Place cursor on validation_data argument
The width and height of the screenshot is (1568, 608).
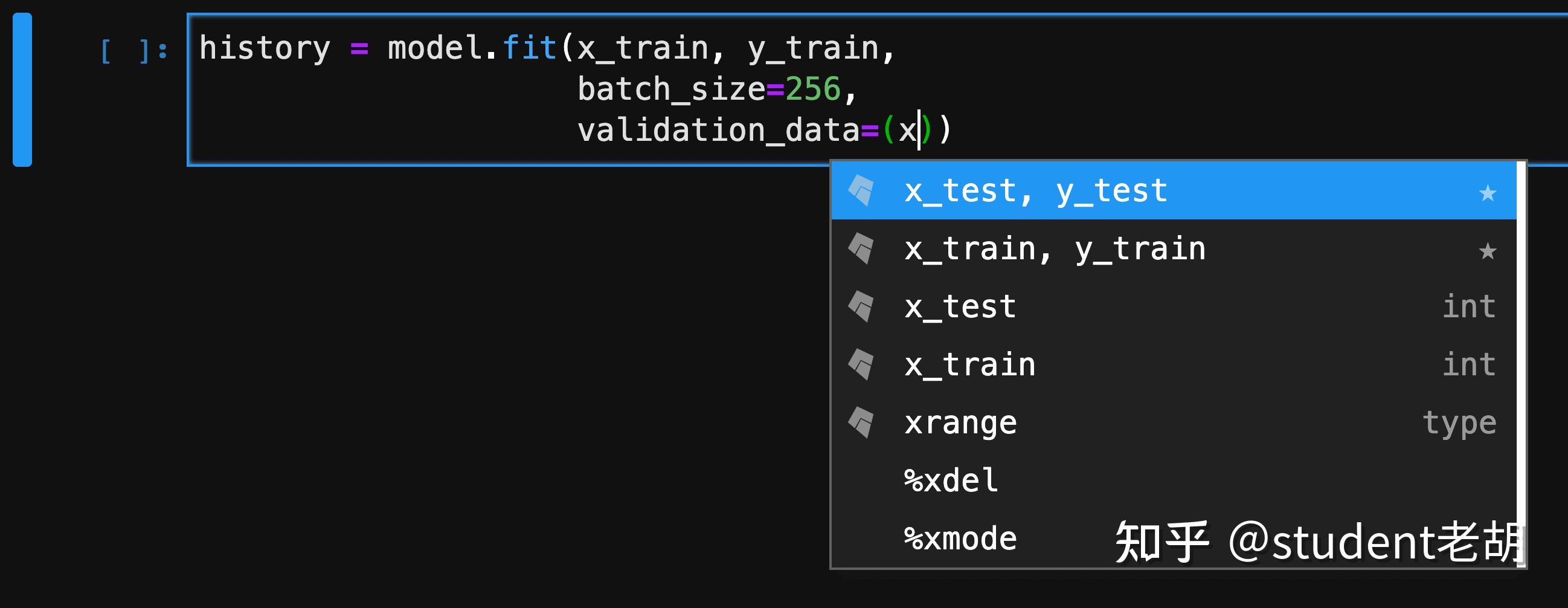pos(718,131)
